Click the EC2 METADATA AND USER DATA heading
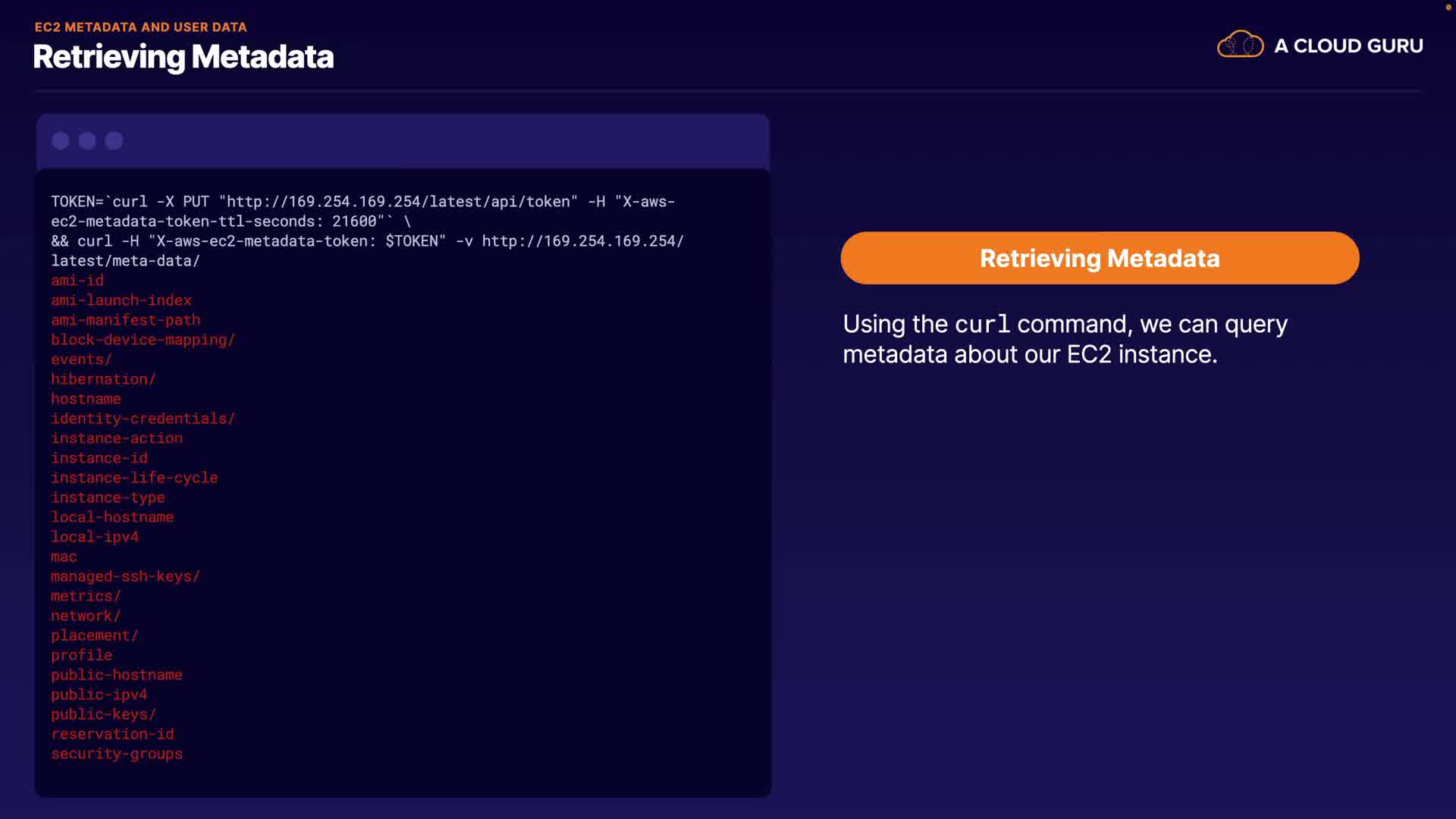The height and width of the screenshot is (819, 1456). (x=141, y=27)
